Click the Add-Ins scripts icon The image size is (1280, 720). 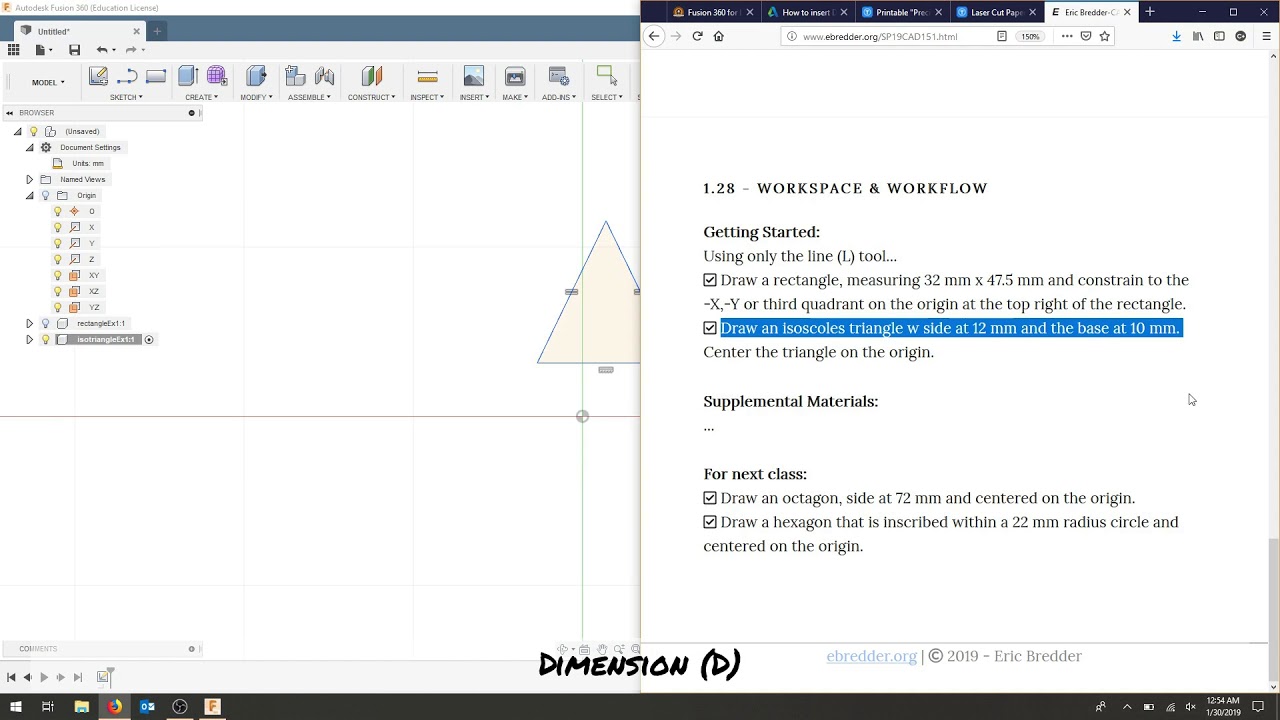559,76
